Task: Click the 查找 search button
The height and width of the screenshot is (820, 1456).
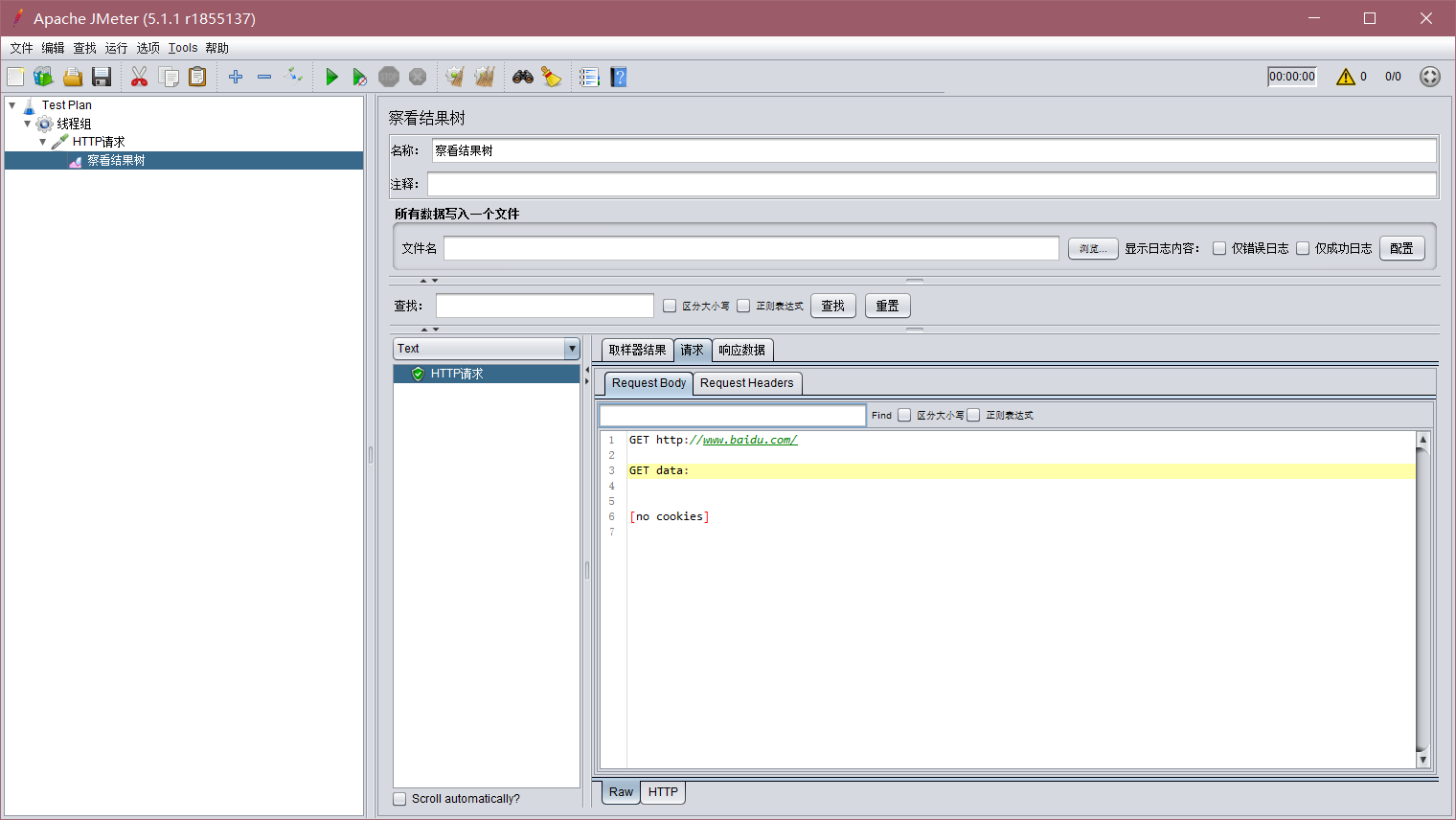Action: coord(833,306)
